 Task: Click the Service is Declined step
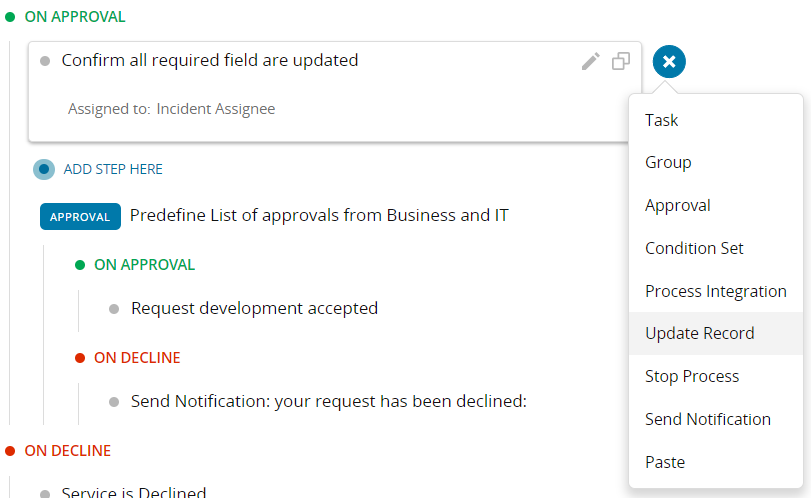coord(133,492)
